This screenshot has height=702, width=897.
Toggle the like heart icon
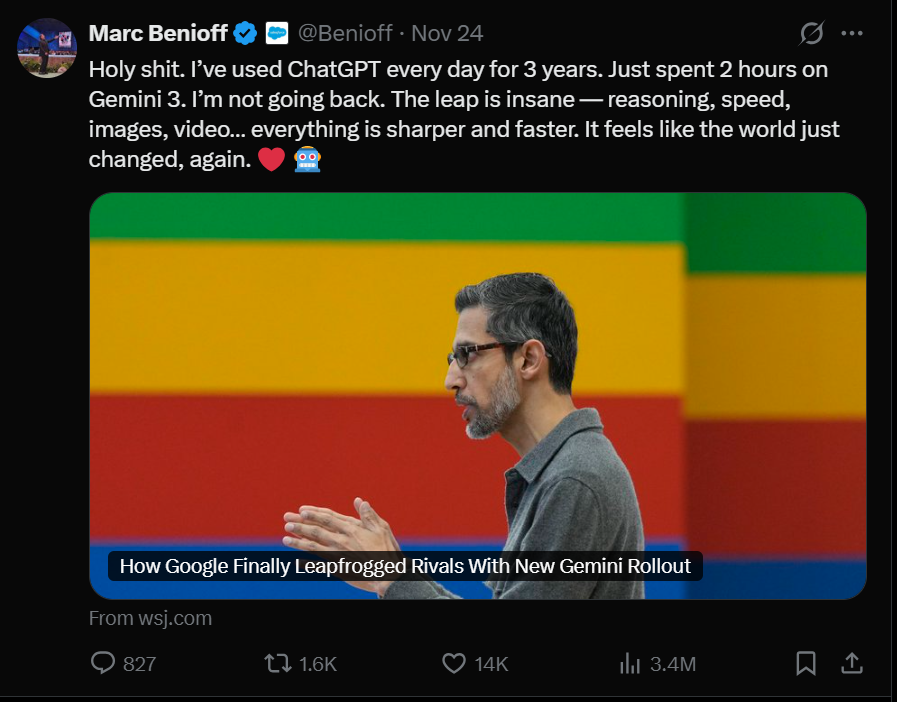[x=454, y=663]
